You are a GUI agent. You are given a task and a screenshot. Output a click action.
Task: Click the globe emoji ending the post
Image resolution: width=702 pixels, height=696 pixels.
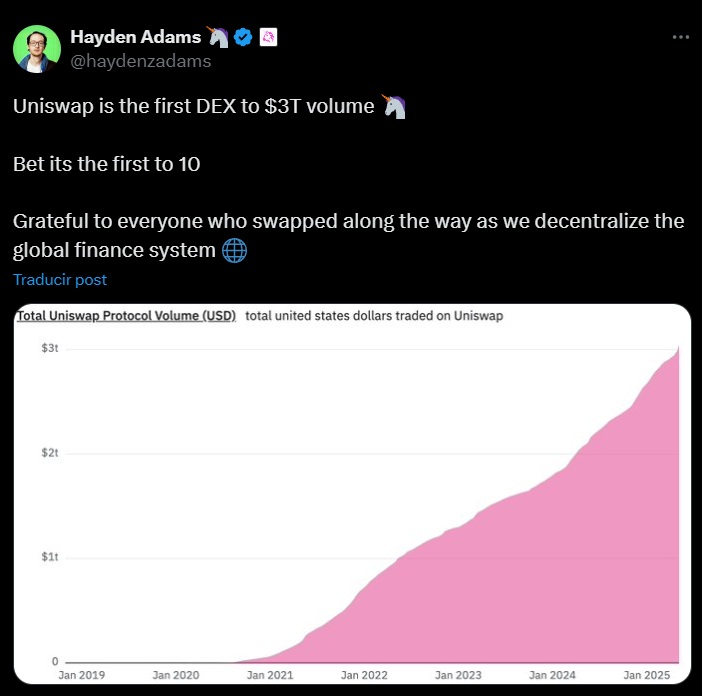pyautogui.click(x=234, y=250)
